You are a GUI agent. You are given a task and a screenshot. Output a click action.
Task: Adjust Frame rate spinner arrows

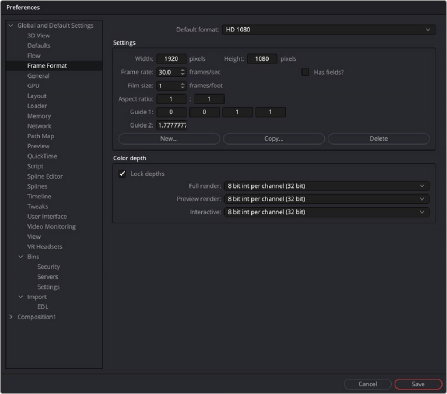pos(182,72)
